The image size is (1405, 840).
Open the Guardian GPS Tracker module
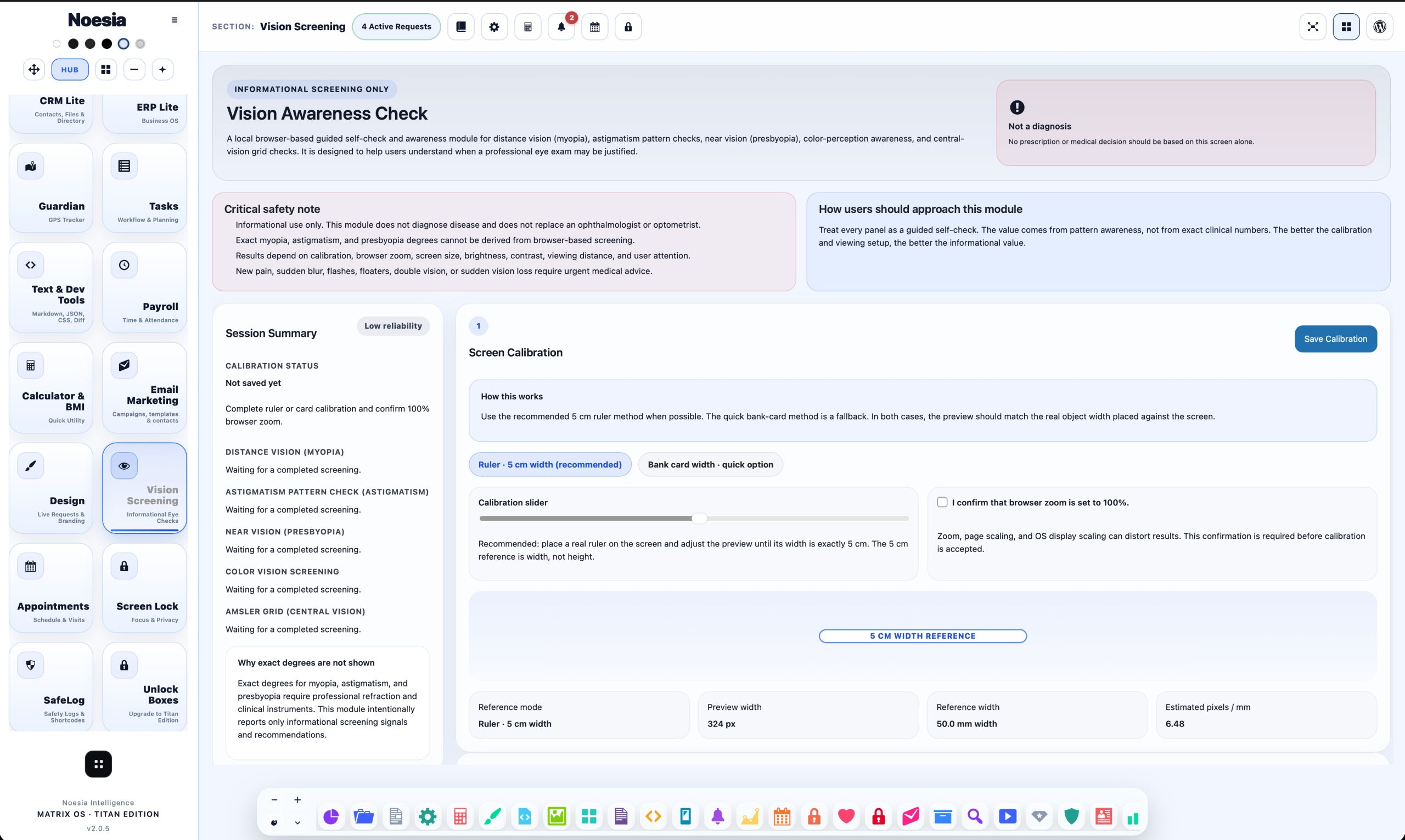[x=51, y=187]
